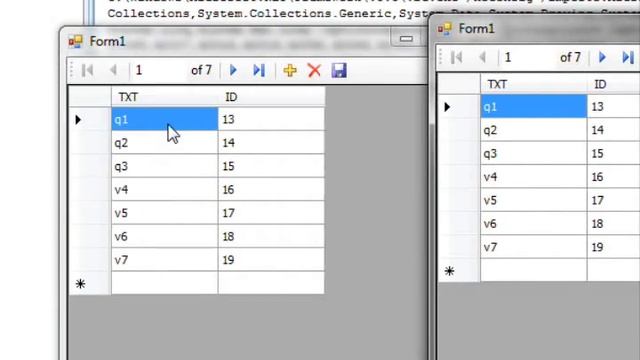Click current-row arrow header in left Form1

90,119
